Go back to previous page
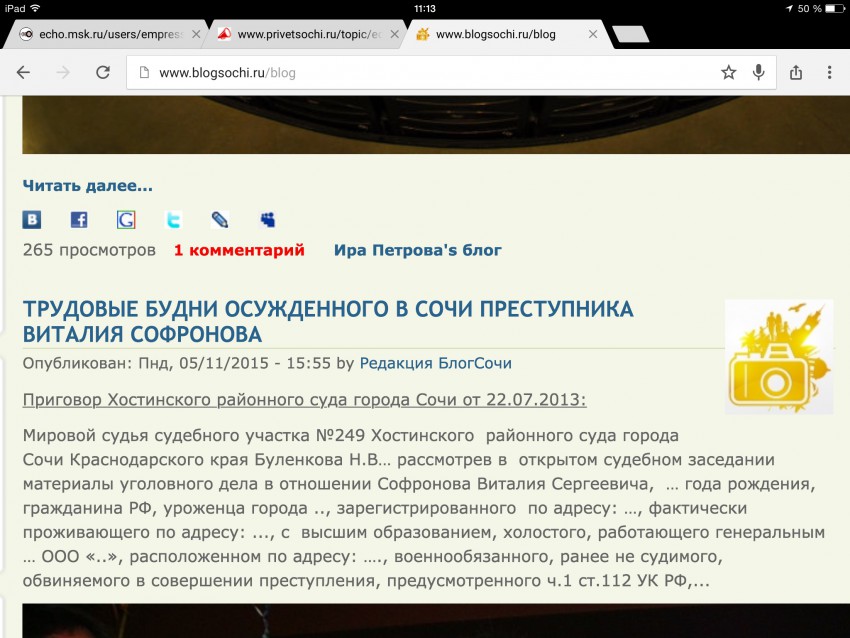Screen dimensions: 850x638 coord(24,72)
